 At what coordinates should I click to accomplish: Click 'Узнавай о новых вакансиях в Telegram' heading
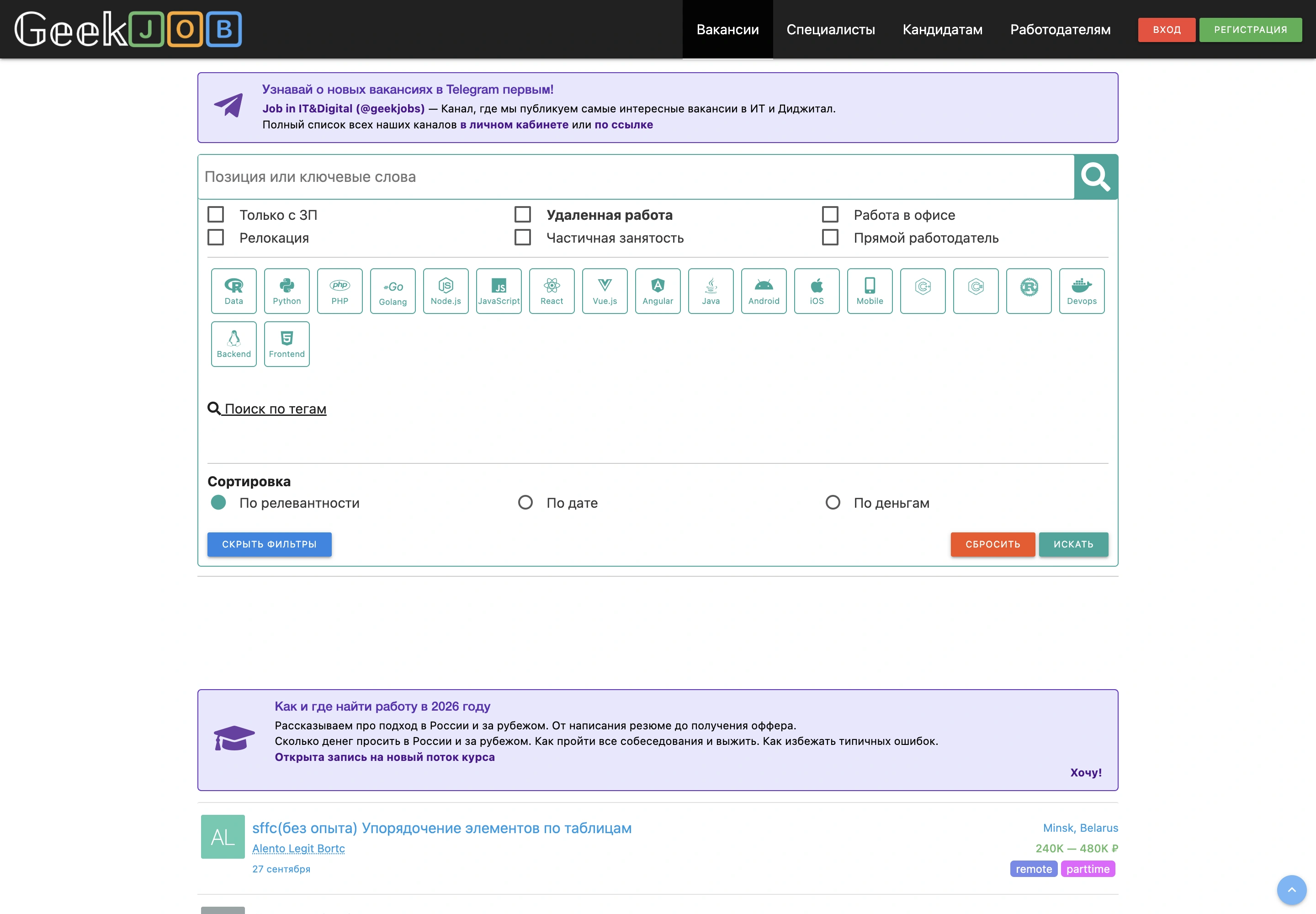point(408,89)
